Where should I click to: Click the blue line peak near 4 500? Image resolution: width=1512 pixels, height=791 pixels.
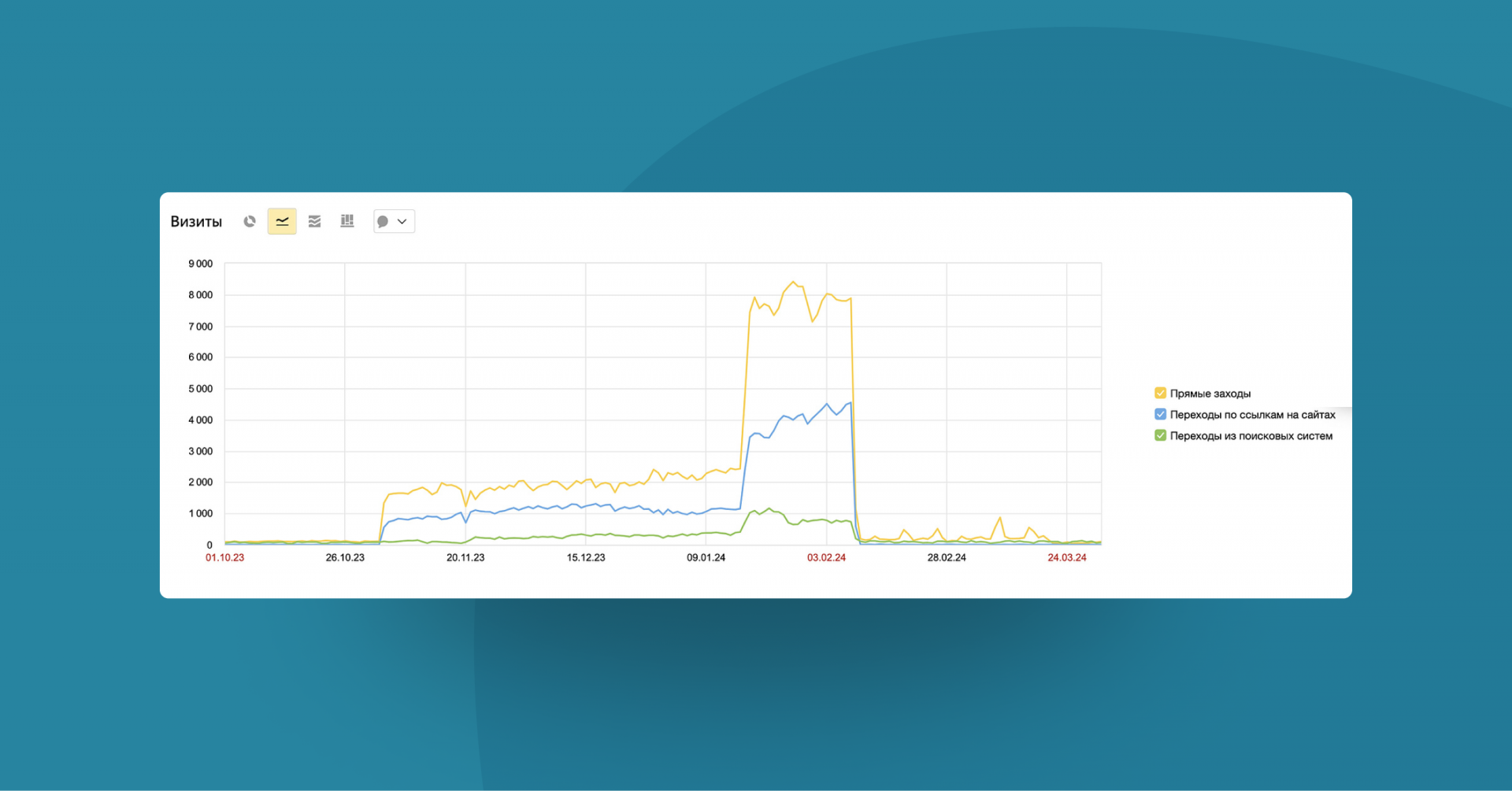[x=850, y=403]
